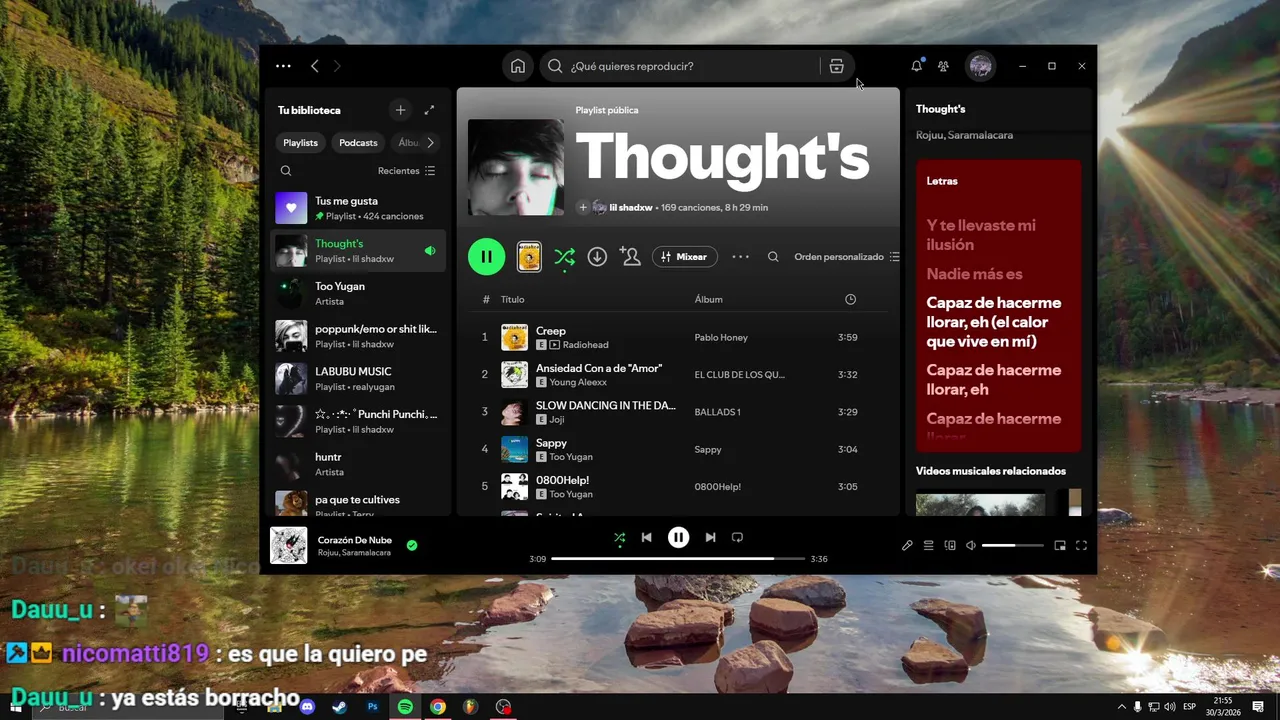The height and width of the screenshot is (720, 1280).
Task: Sort tracks by the Título column header
Action: [x=512, y=300]
